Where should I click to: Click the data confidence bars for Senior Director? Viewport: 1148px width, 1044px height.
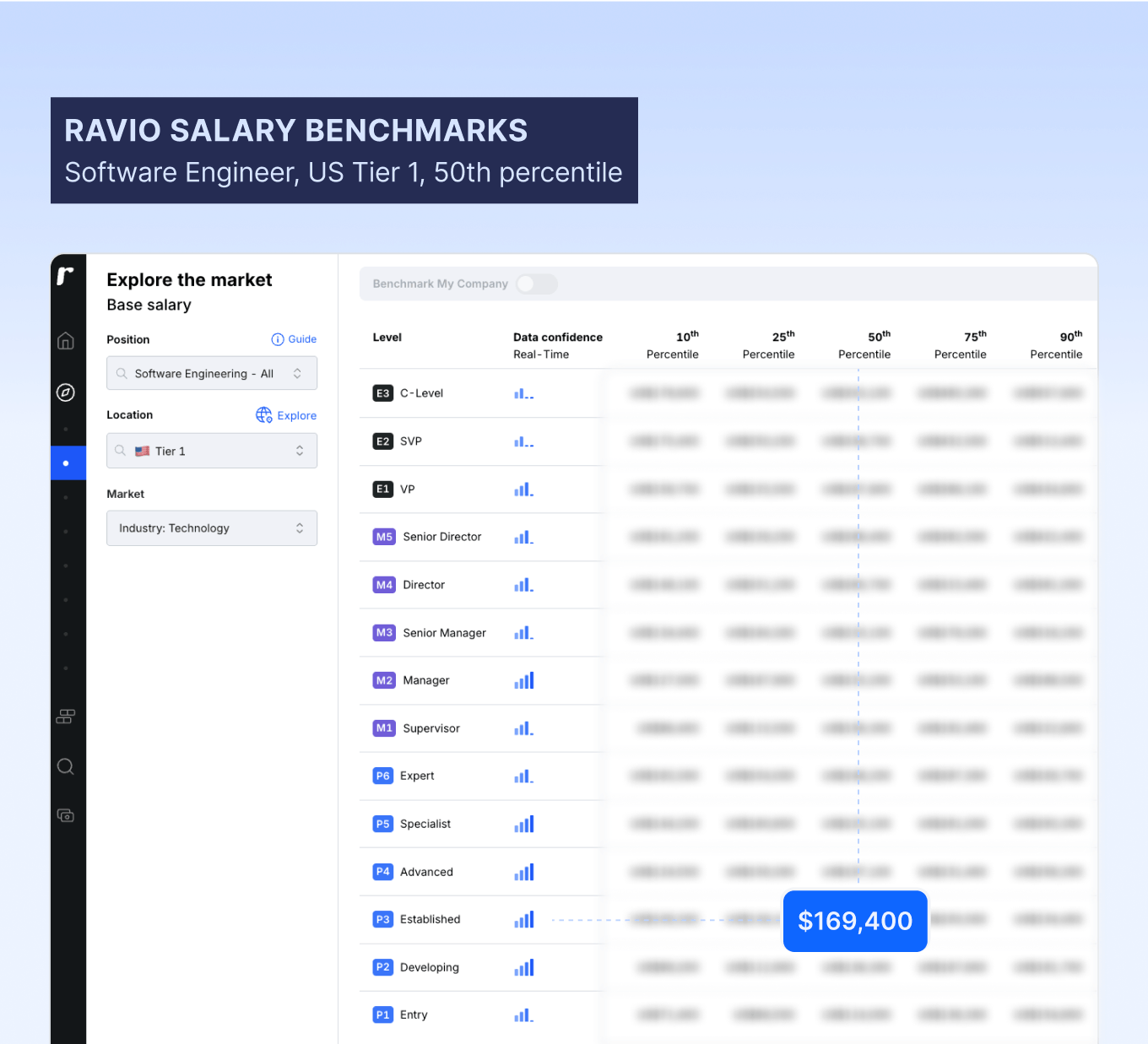tap(524, 537)
